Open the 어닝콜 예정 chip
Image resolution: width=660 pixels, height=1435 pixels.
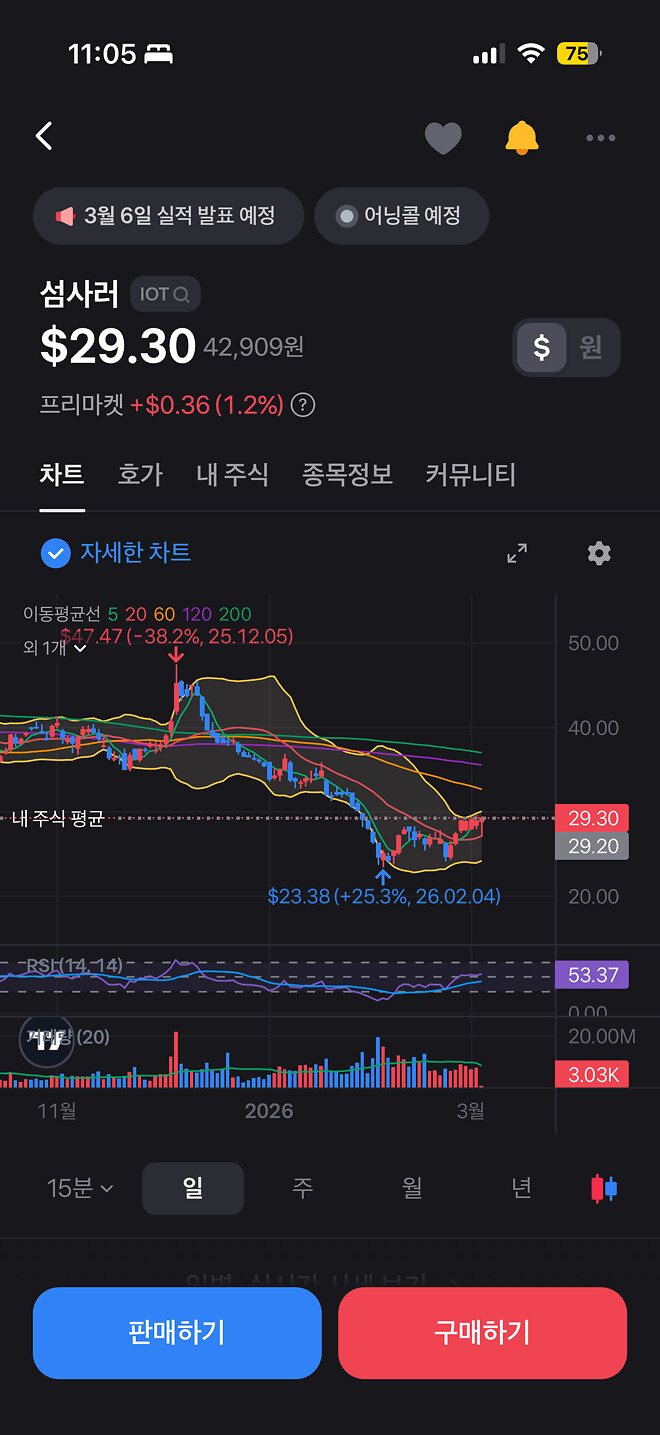coord(401,216)
